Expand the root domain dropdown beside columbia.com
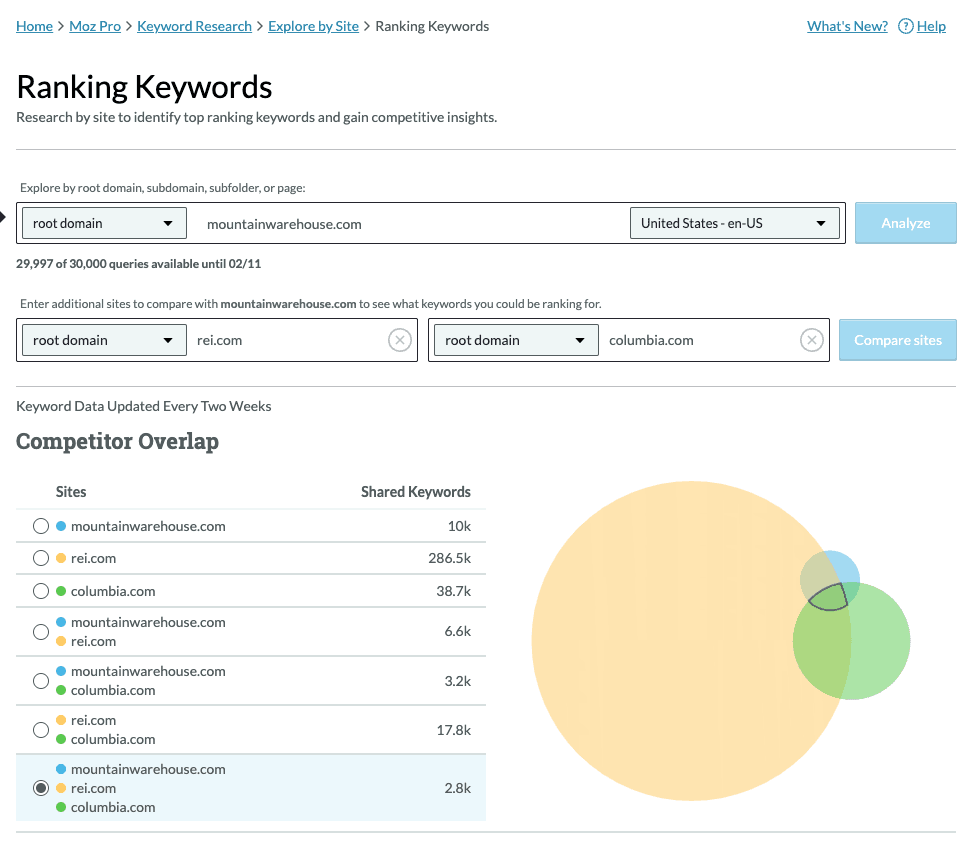Viewport: 967px width, 857px height. point(515,341)
